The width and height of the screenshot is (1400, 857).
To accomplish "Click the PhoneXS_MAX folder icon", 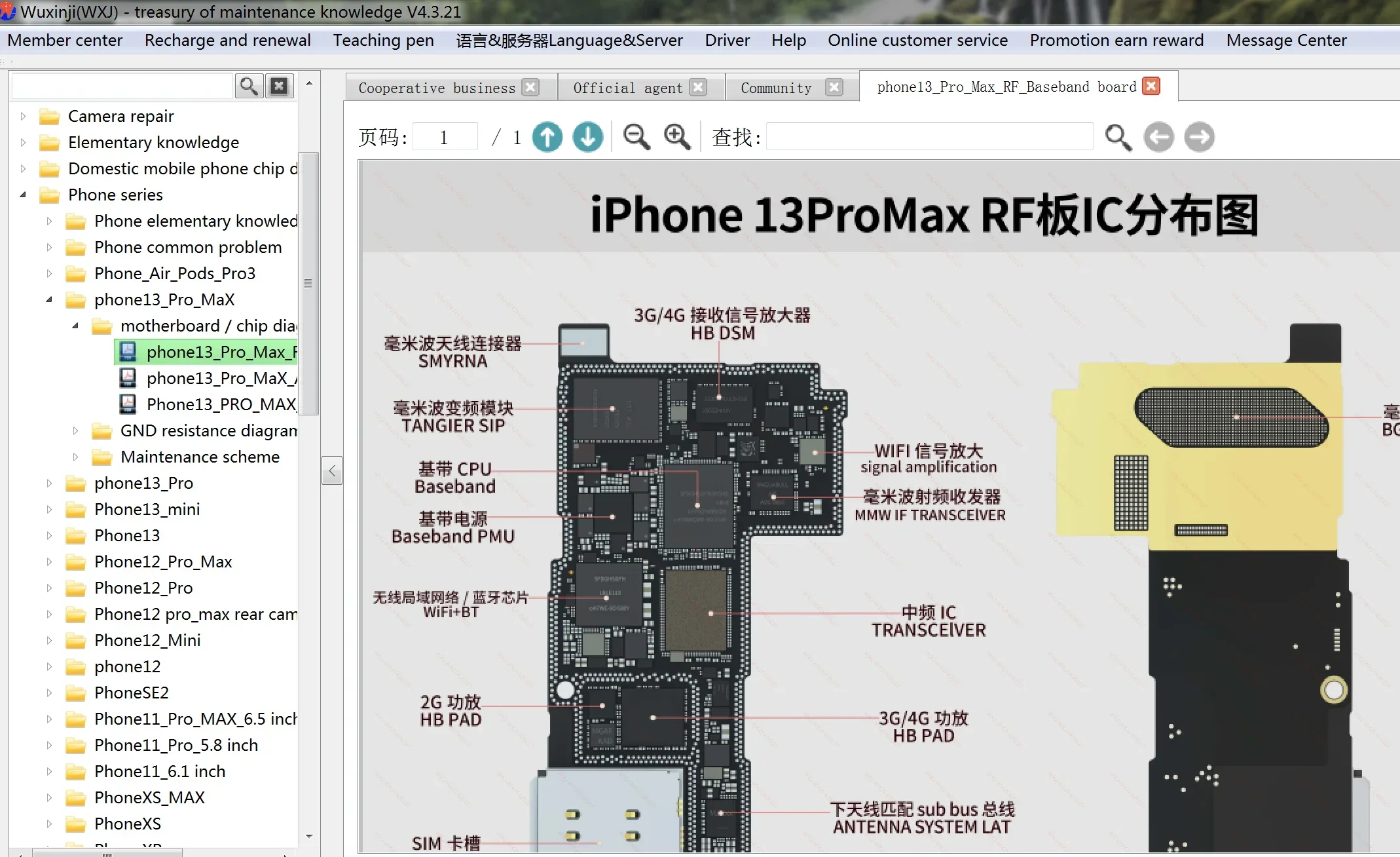I will (76, 798).
